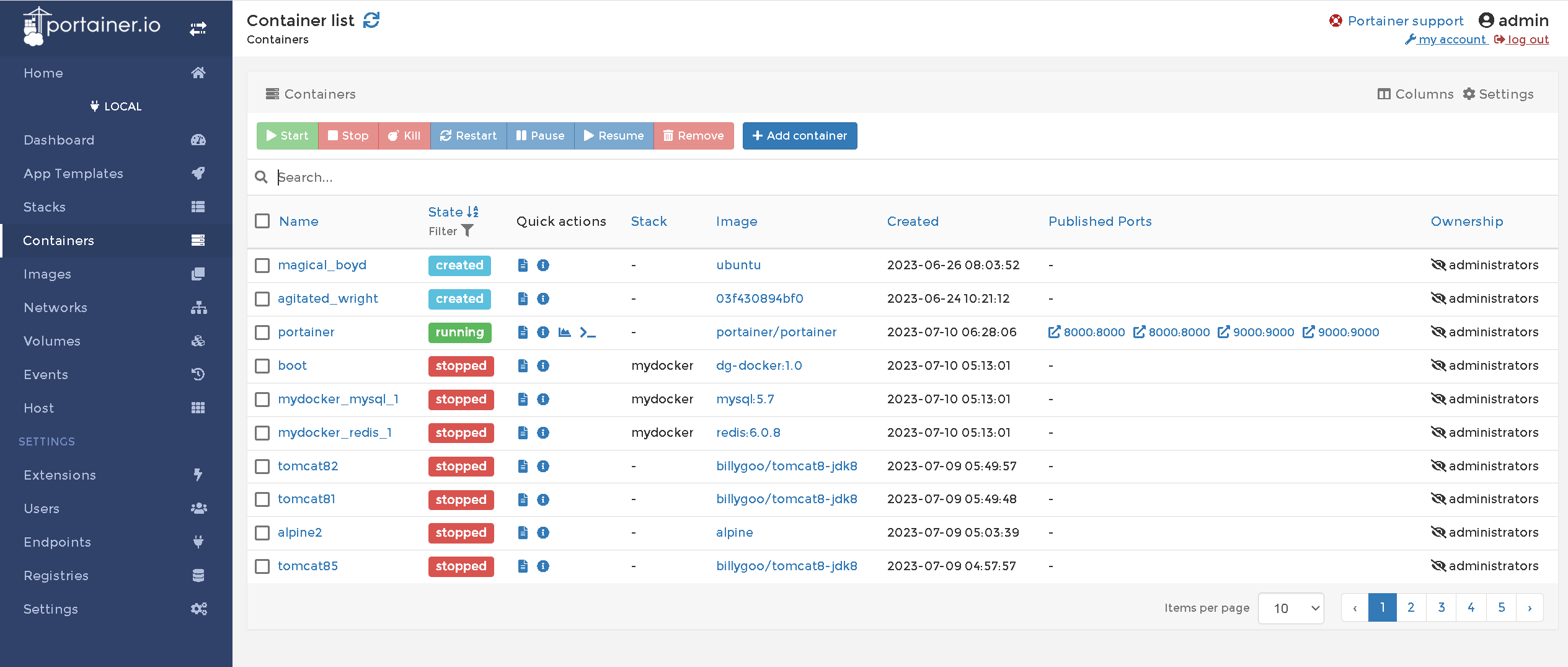Inspect mydocker_mysql_1 via info icon
This screenshot has height=667, width=1568.
pyautogui.click(x=543, y=399)
